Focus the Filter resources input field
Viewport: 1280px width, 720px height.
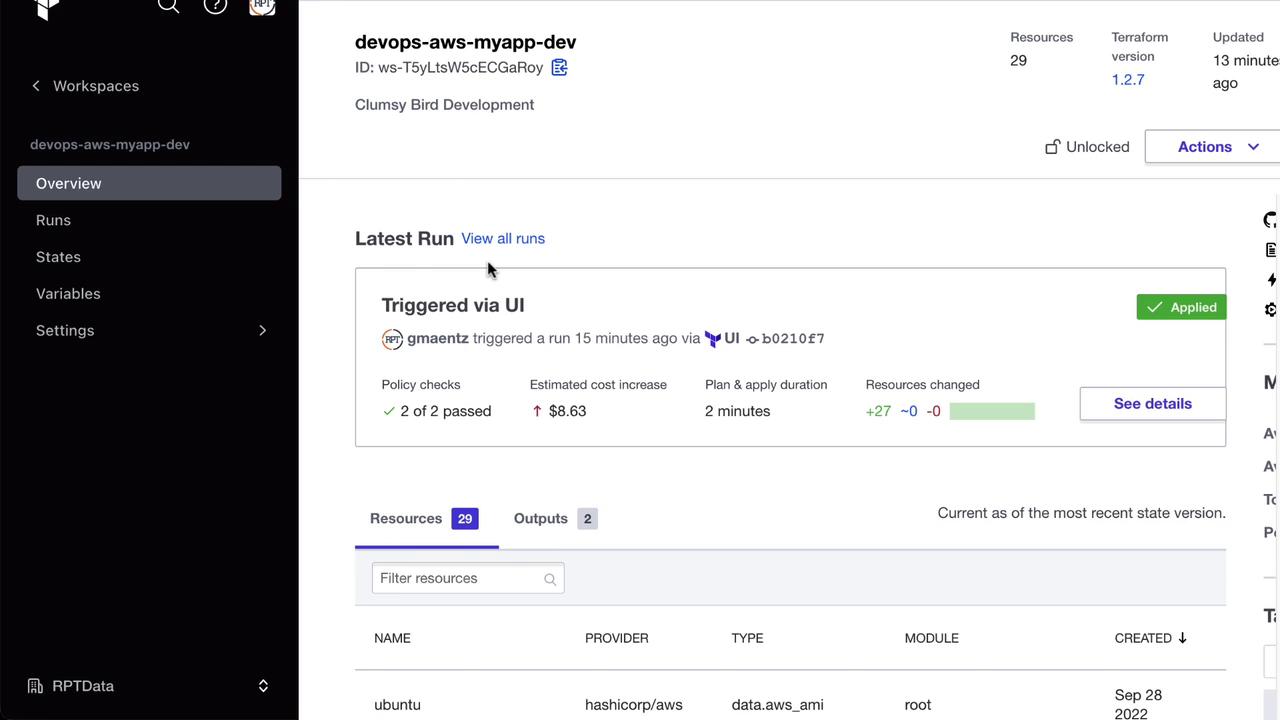(x=468, y=579)
